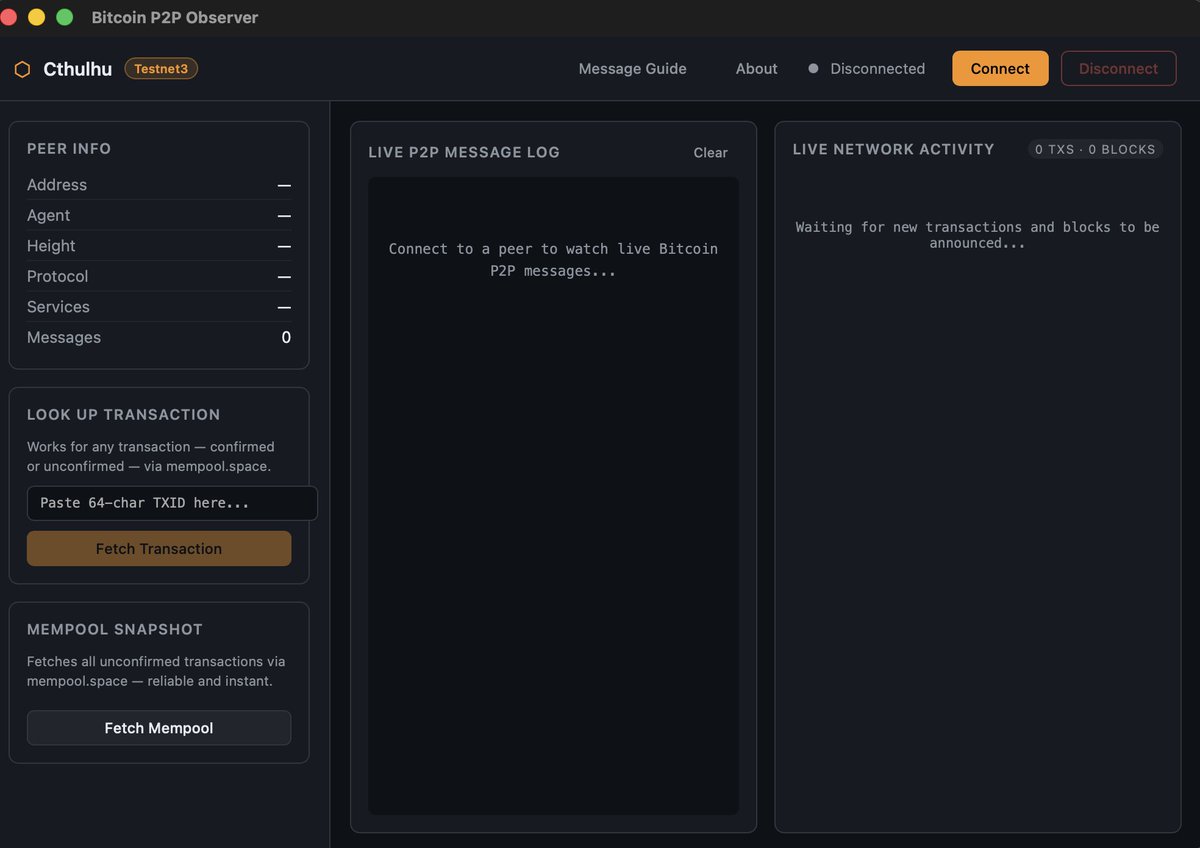
Task: Select the Height row in Peer Info
Action: [159, 246]
